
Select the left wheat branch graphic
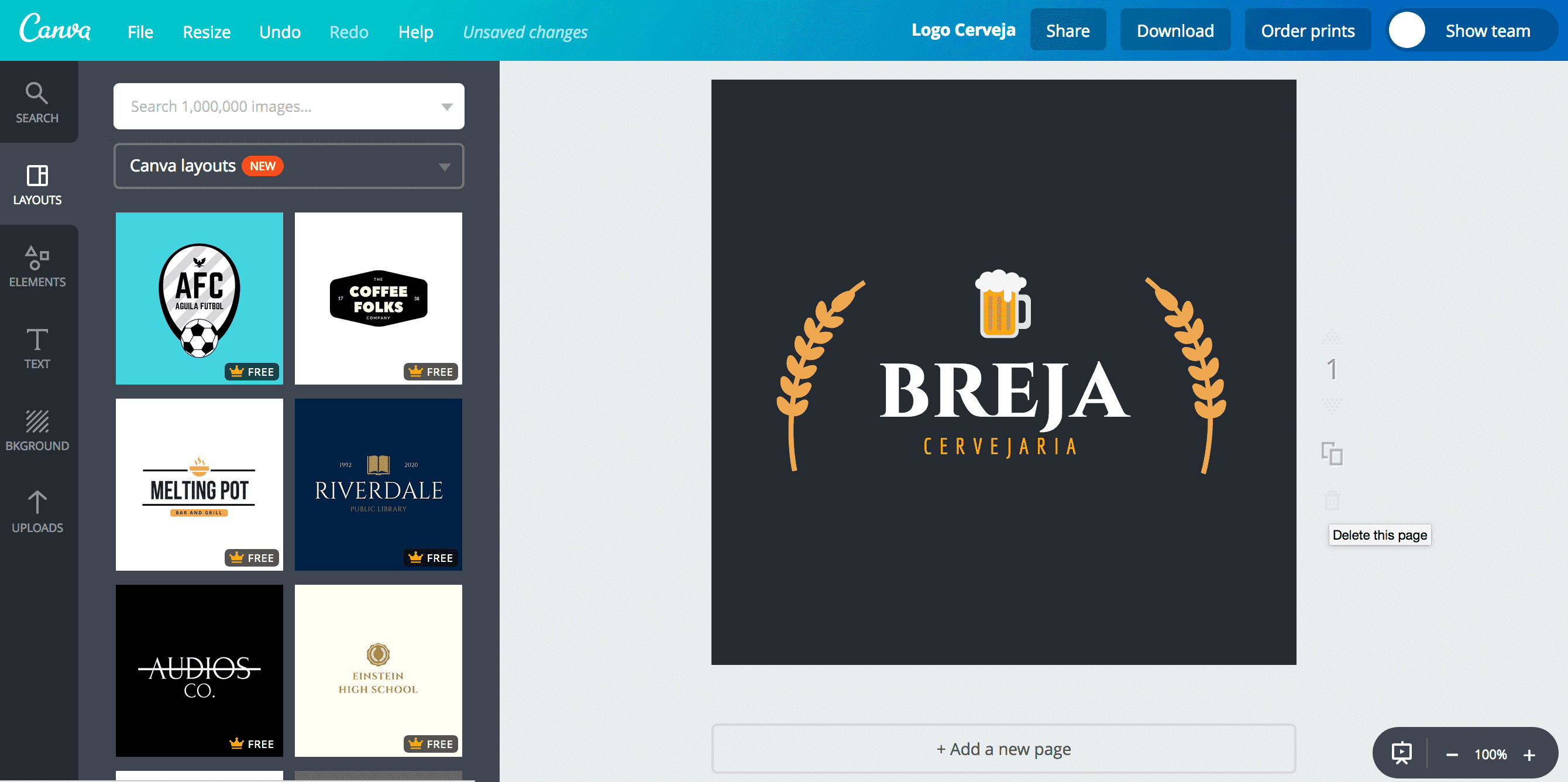click(820, 375)
